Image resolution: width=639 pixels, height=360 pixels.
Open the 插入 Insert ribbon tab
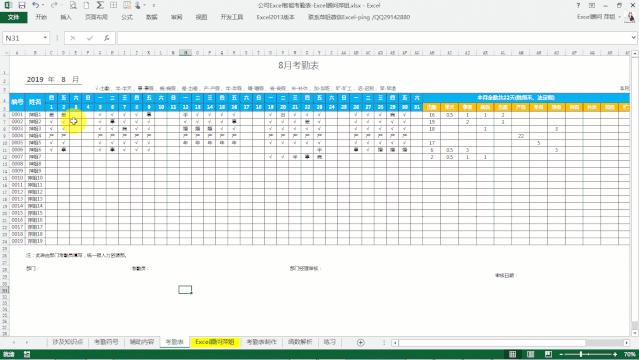click(x=66, y=17)
